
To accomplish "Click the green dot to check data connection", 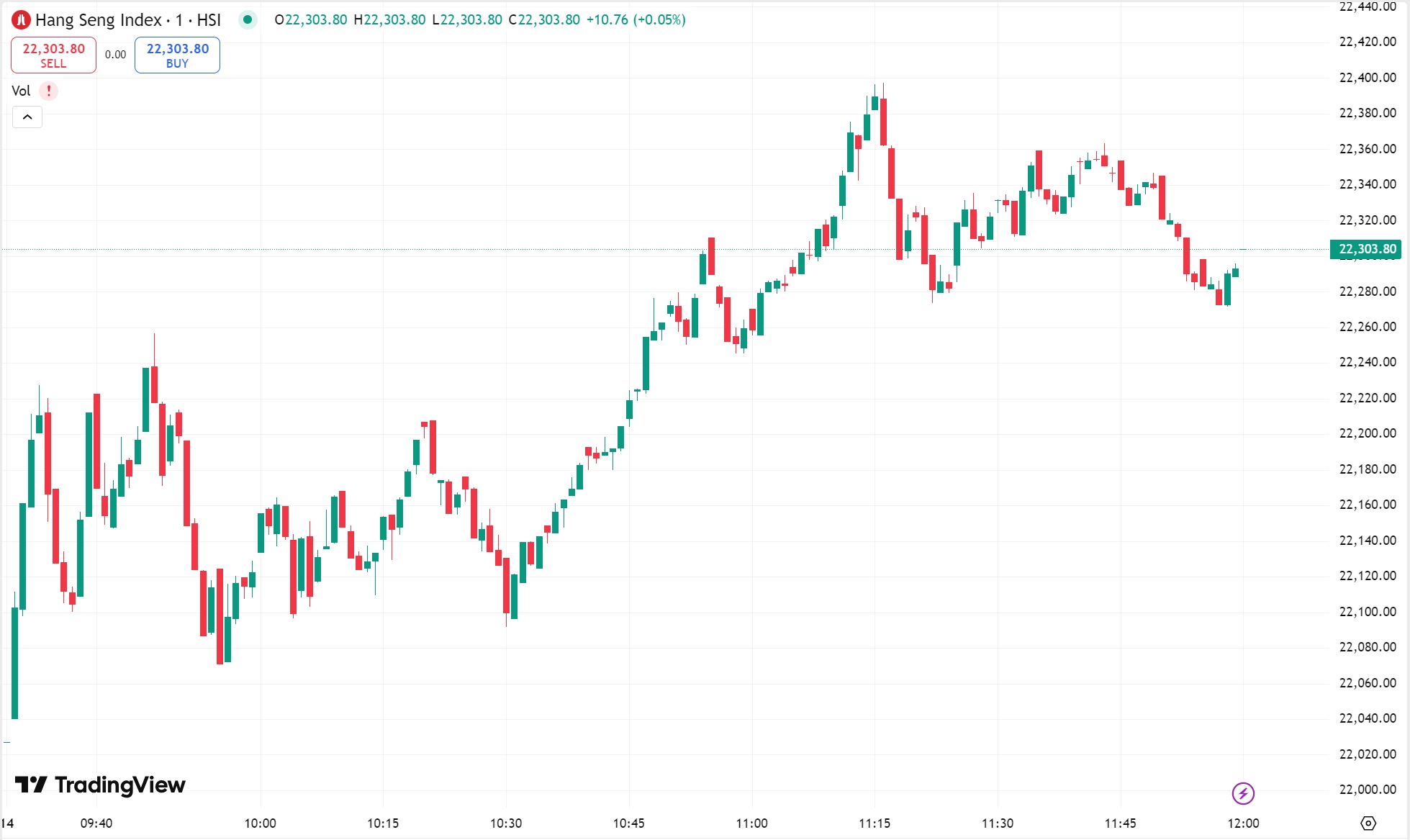I will (x=248, y=20).
